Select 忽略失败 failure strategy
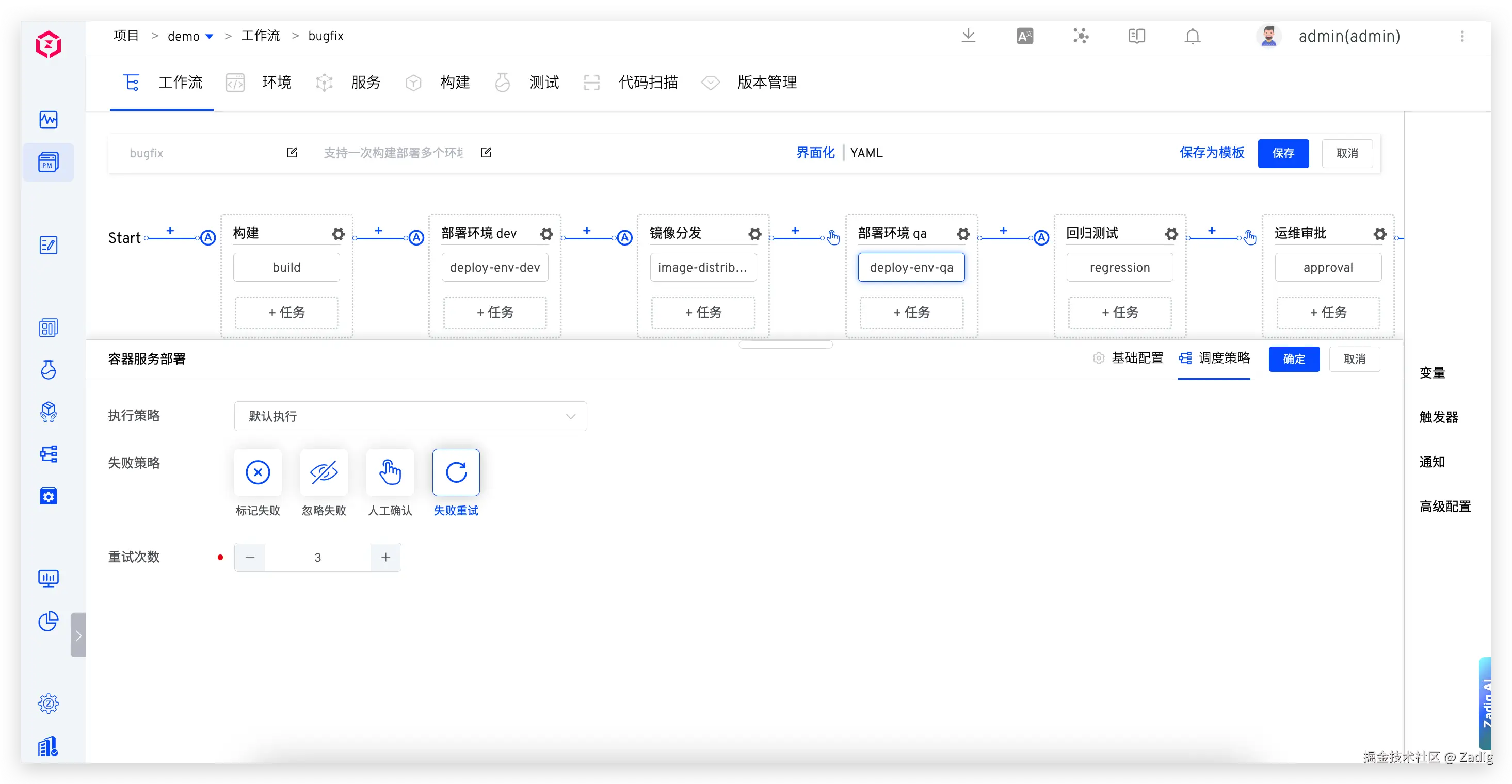The height and width of the screenshot is (784, 1512). point(324,472)
